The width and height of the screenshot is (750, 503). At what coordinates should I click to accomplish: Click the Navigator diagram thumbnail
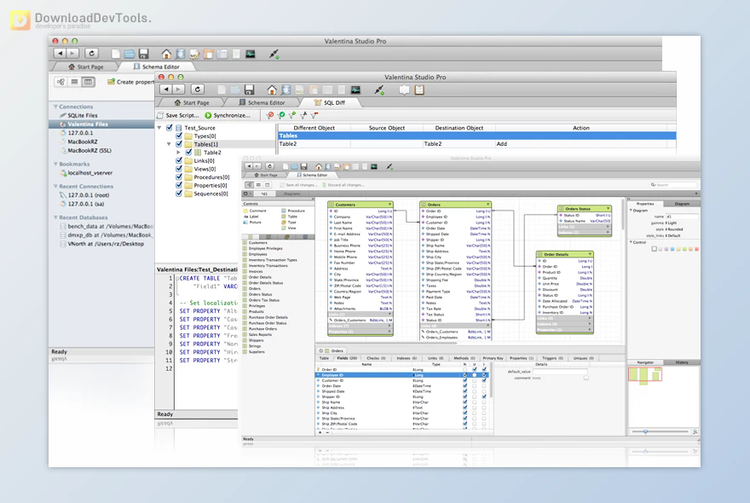click(x=645, y=375)
